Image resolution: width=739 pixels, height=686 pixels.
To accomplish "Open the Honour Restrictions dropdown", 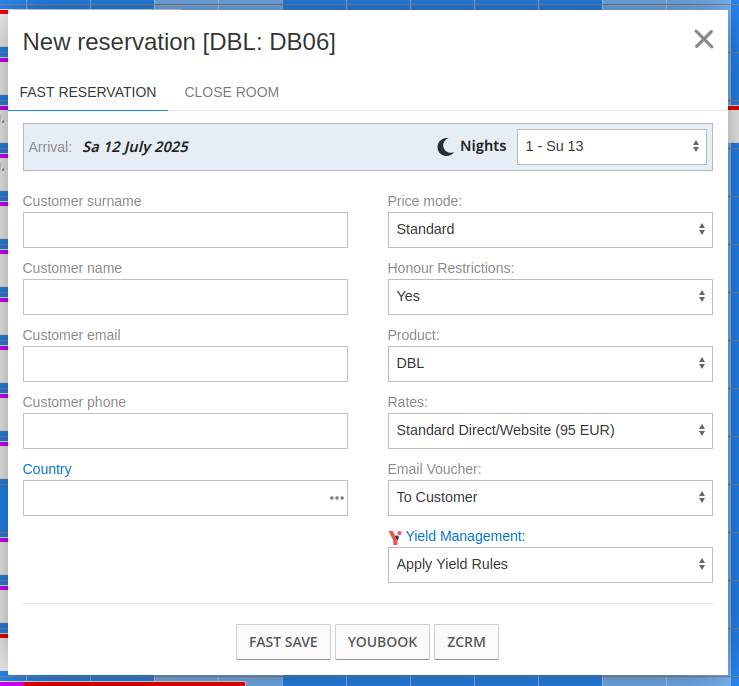I will coord(549,296).
